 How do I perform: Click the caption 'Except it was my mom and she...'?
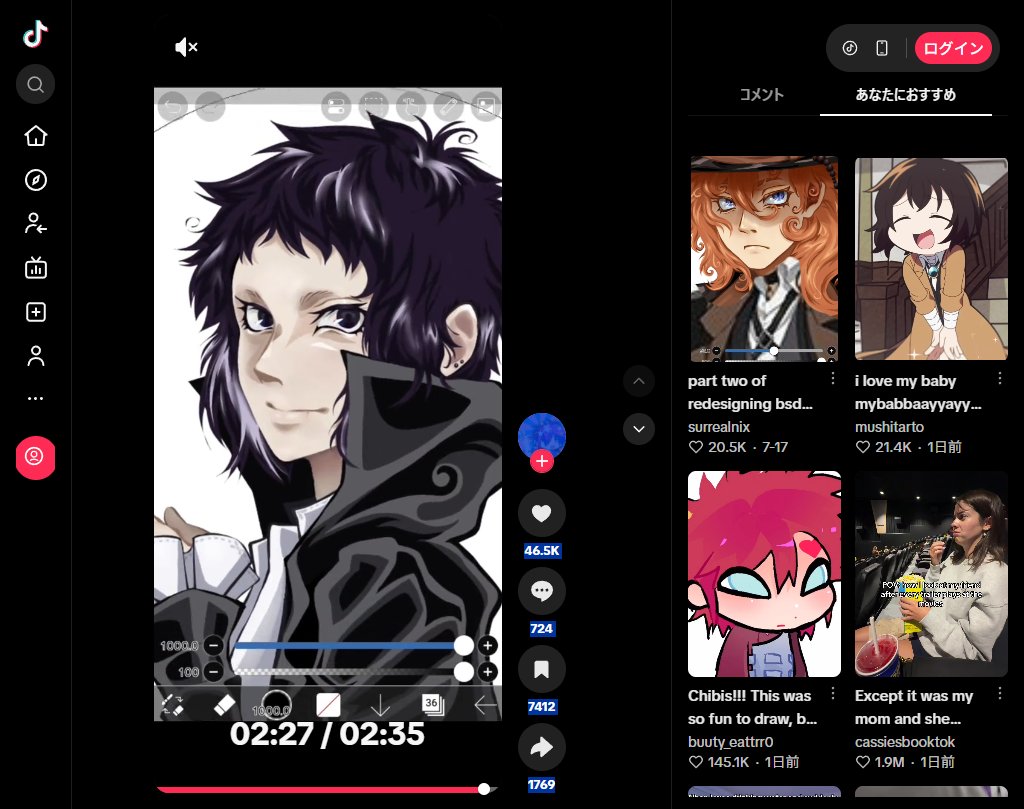coord(914,708)
